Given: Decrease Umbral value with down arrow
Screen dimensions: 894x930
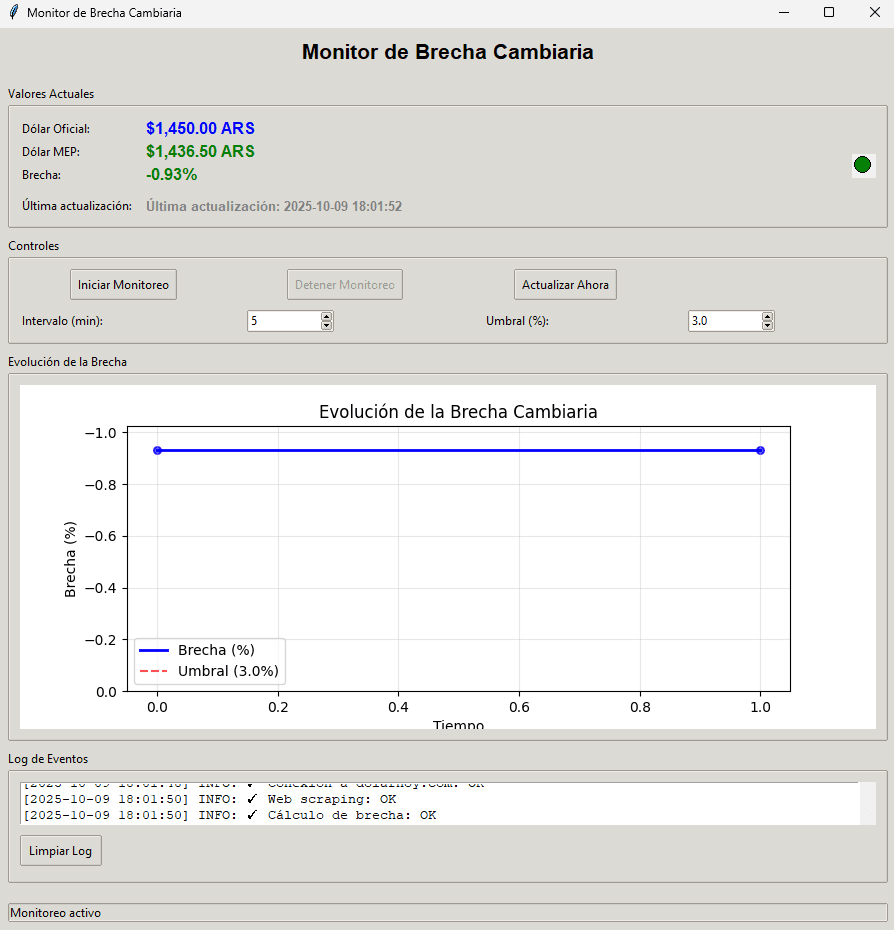Looking at the screenshot, I should [x=767, y=326].
